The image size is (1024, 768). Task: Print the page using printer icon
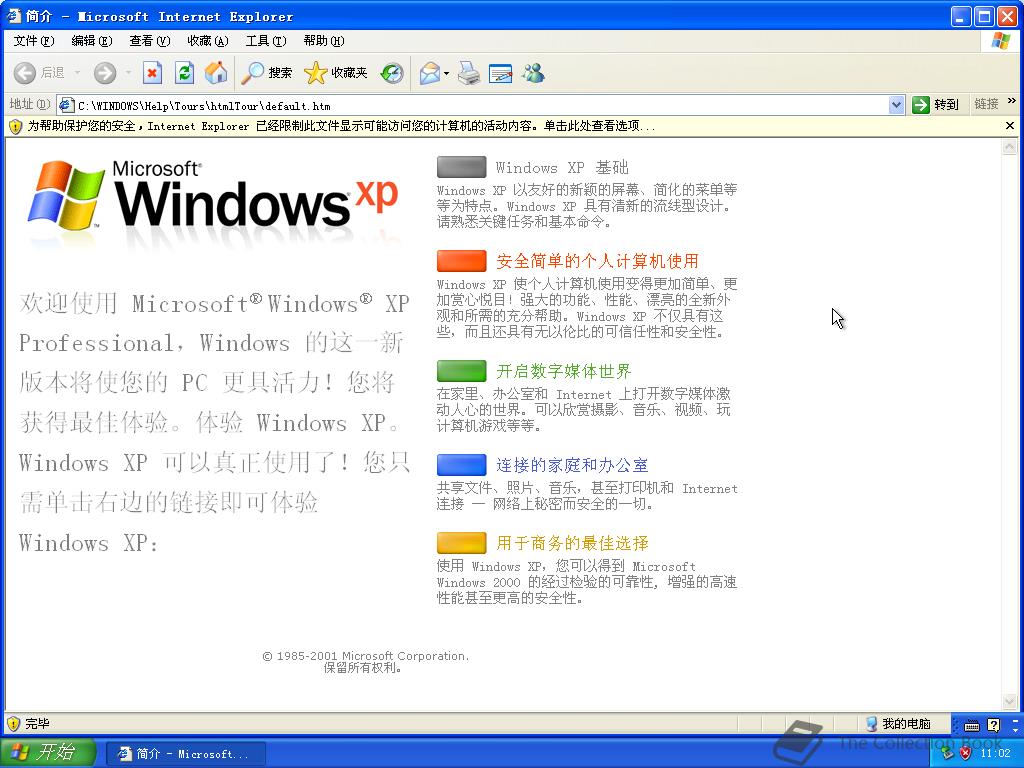coord(468,72)
